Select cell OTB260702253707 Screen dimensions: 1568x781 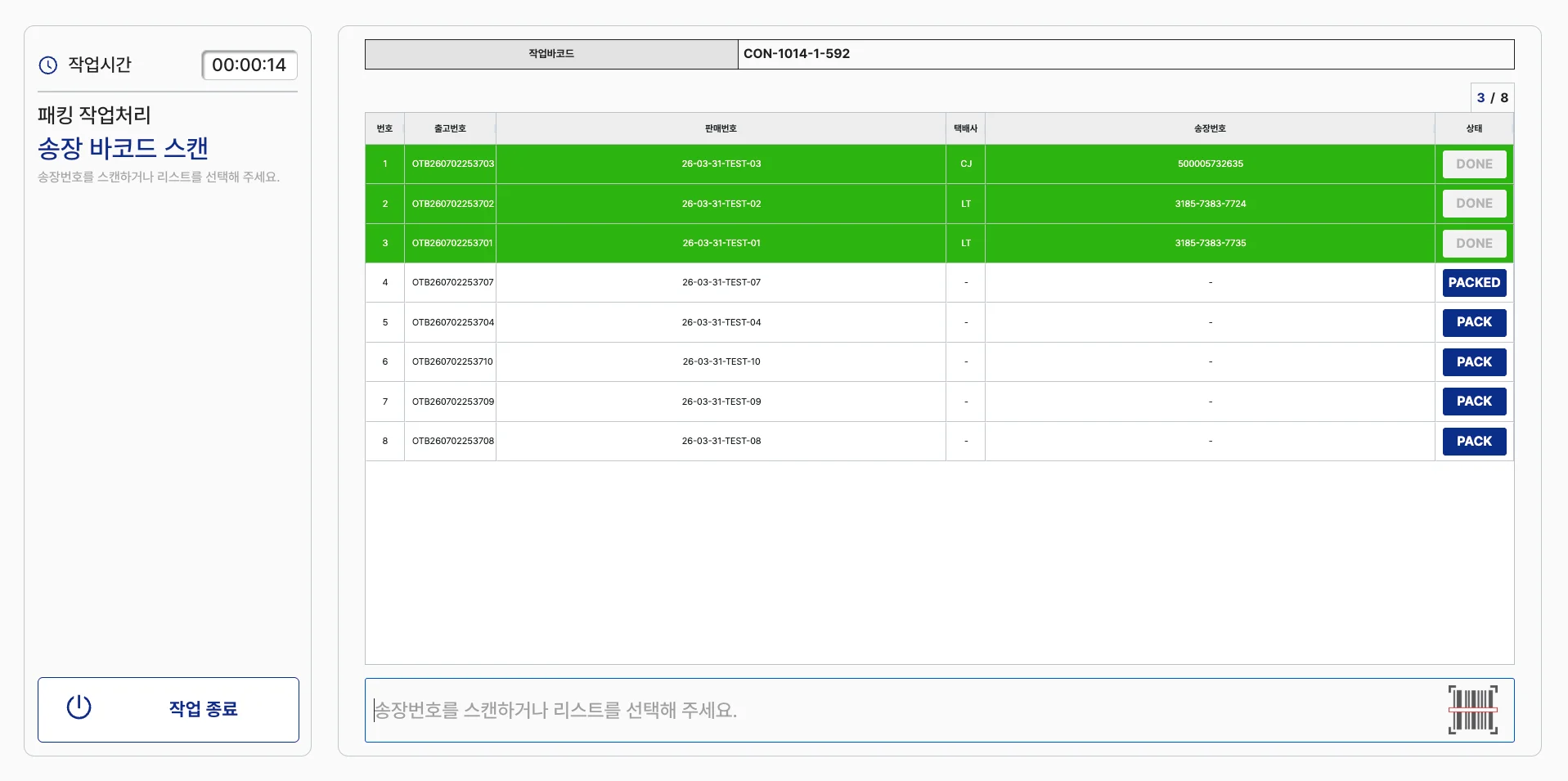(x=452, y=282)
